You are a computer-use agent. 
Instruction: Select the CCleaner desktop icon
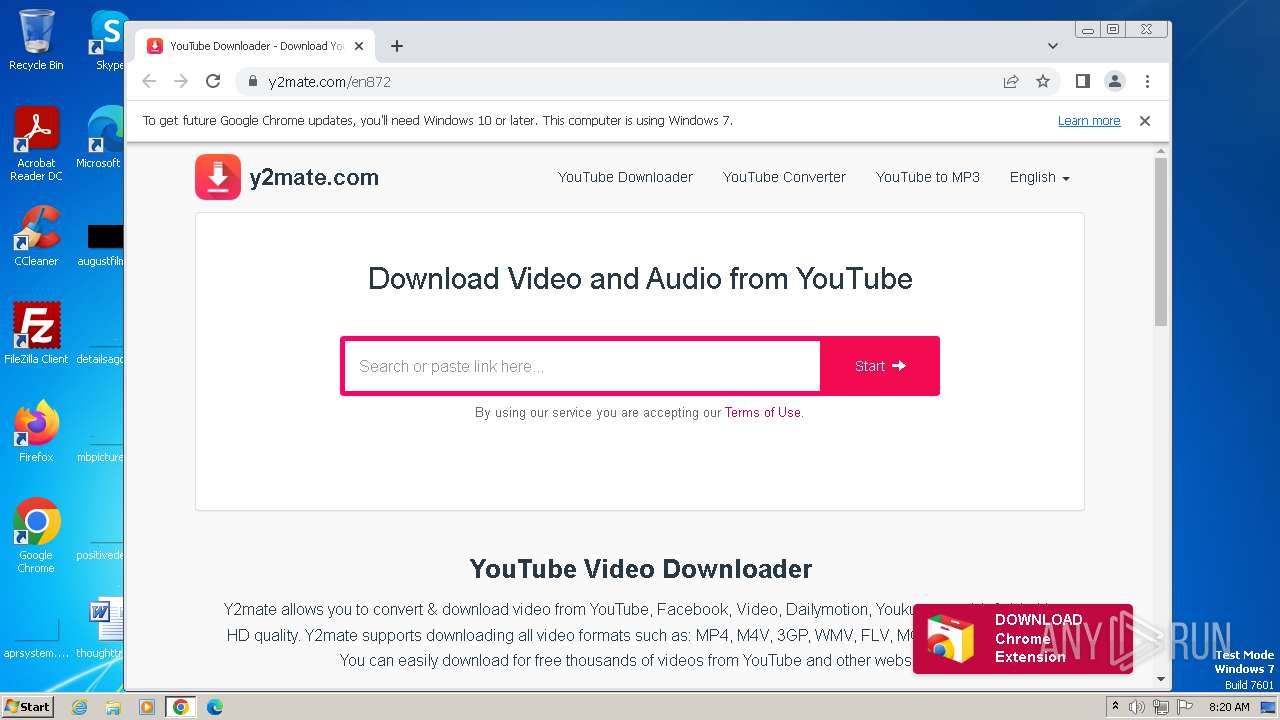point(36,236)
